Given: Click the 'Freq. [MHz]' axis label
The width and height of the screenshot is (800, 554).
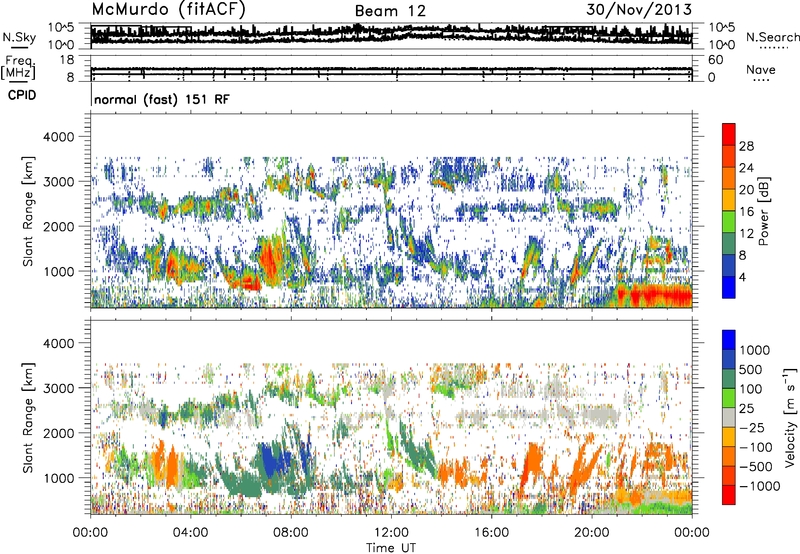Looking at the screenshot, I should coord(18,67).
